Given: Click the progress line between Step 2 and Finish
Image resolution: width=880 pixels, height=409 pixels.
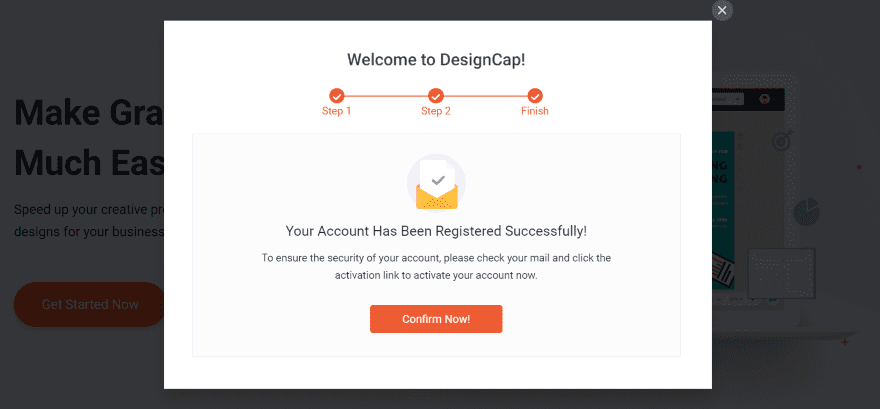Looking at the screenshot, I should tap(485, 96).
